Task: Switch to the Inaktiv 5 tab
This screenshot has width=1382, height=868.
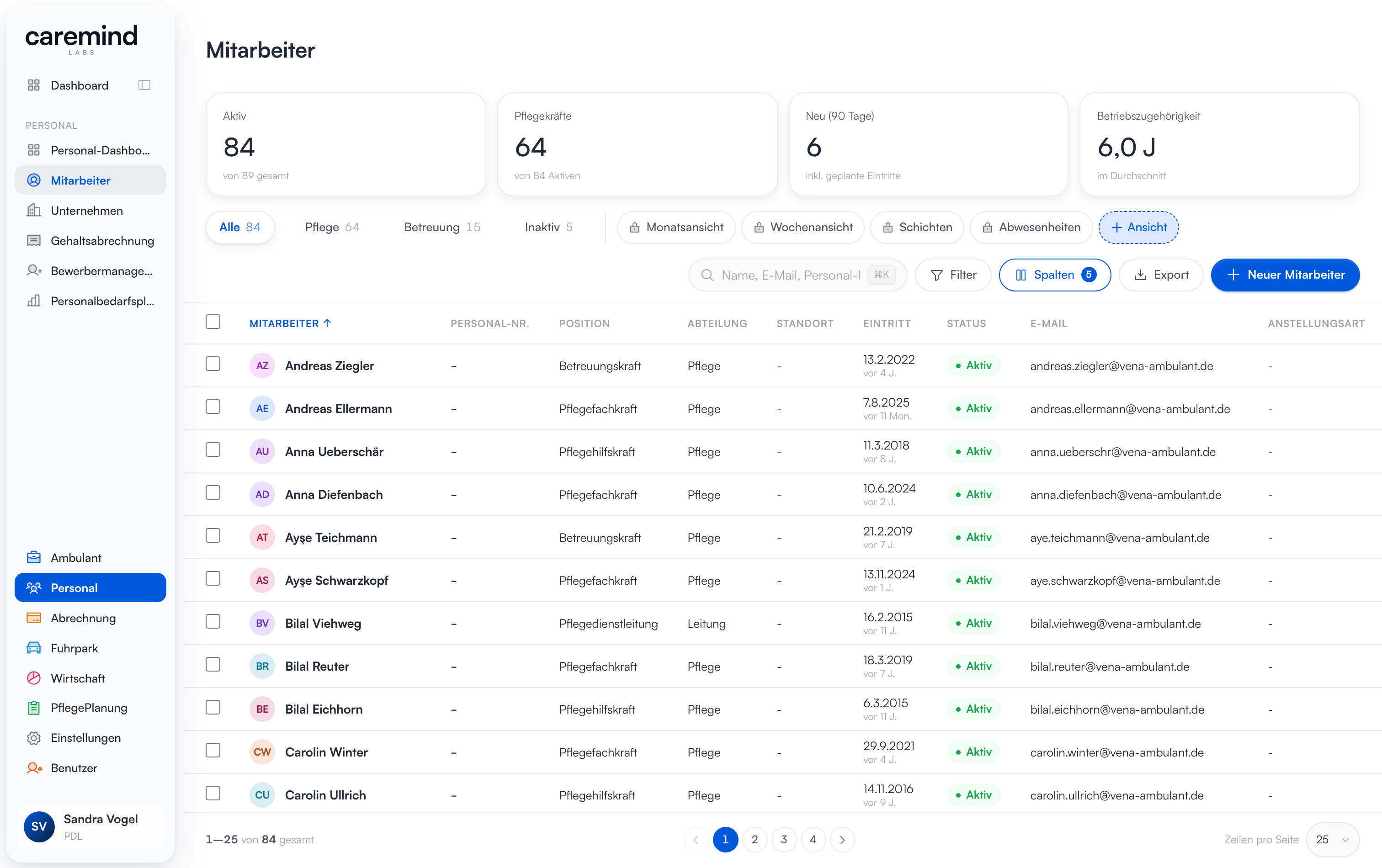Action: [549, 227]
